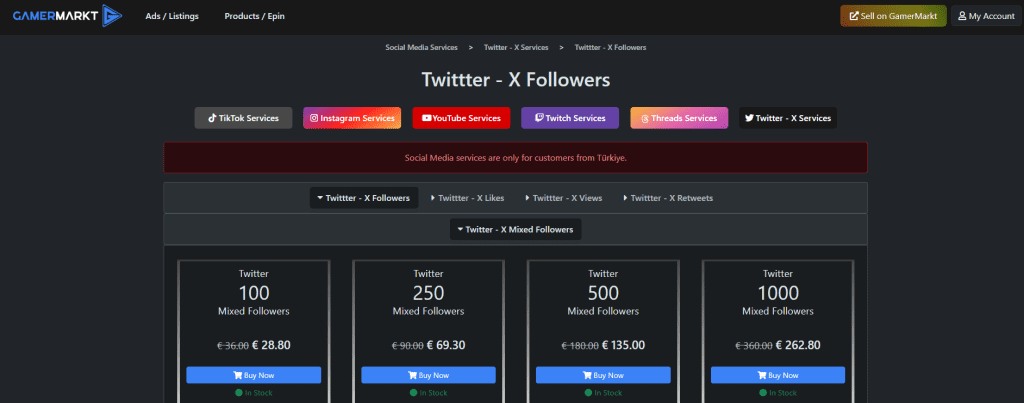Buy Now for 250 Mixed Followers
This screenshot has width=1024, height=403.
coord(428,375)
